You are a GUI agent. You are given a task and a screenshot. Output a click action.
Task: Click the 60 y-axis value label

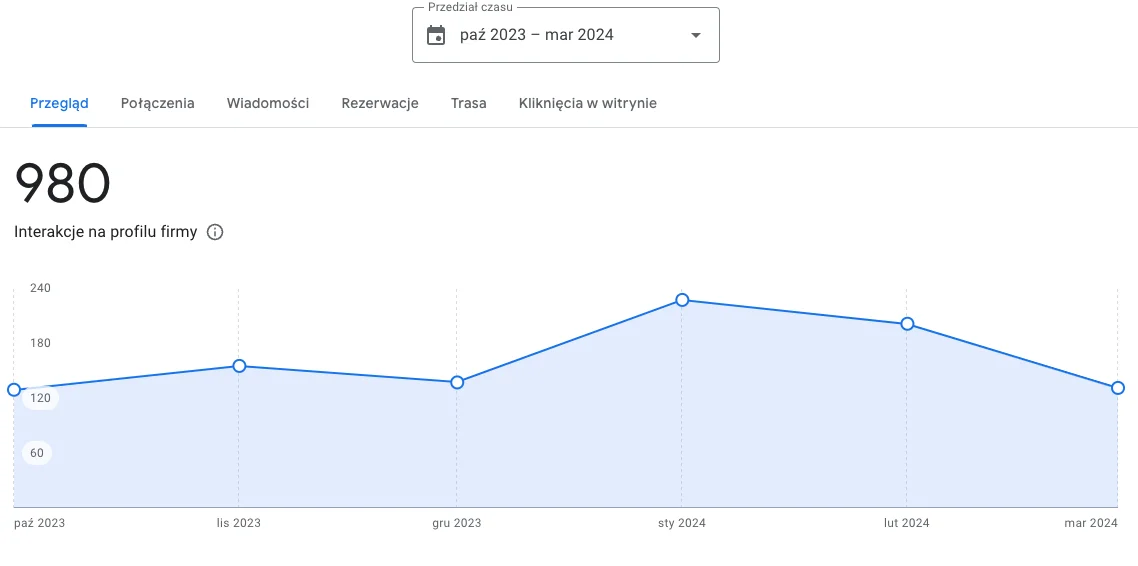point(37,453)
